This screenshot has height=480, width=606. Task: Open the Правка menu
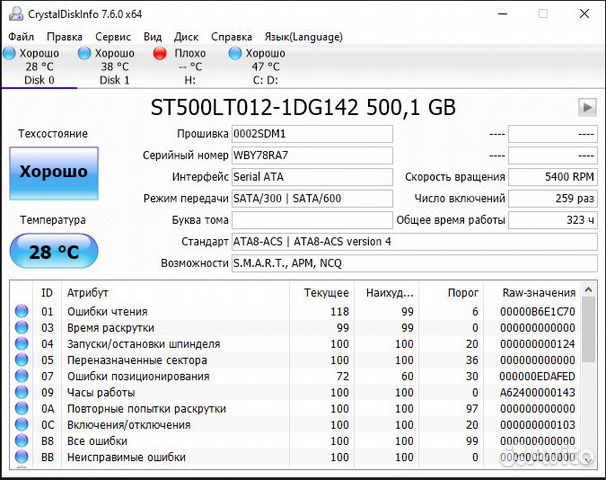pyautogui.click(x=65, y=37)
